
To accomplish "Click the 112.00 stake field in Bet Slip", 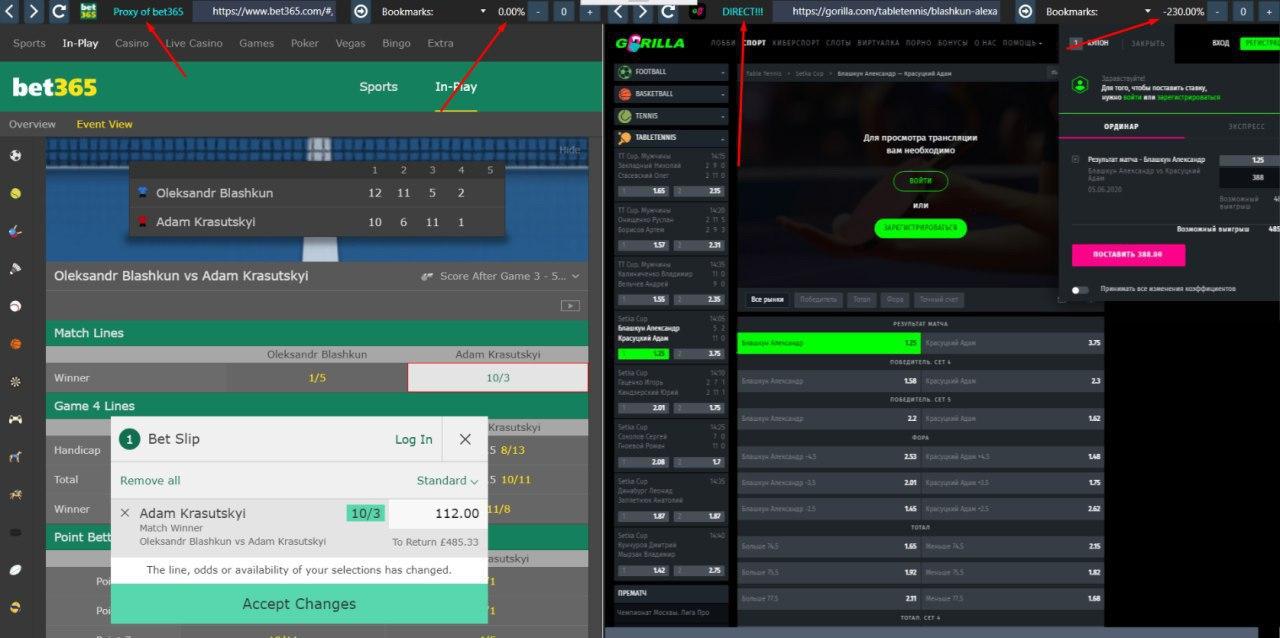I will click(x=437, y=514).
